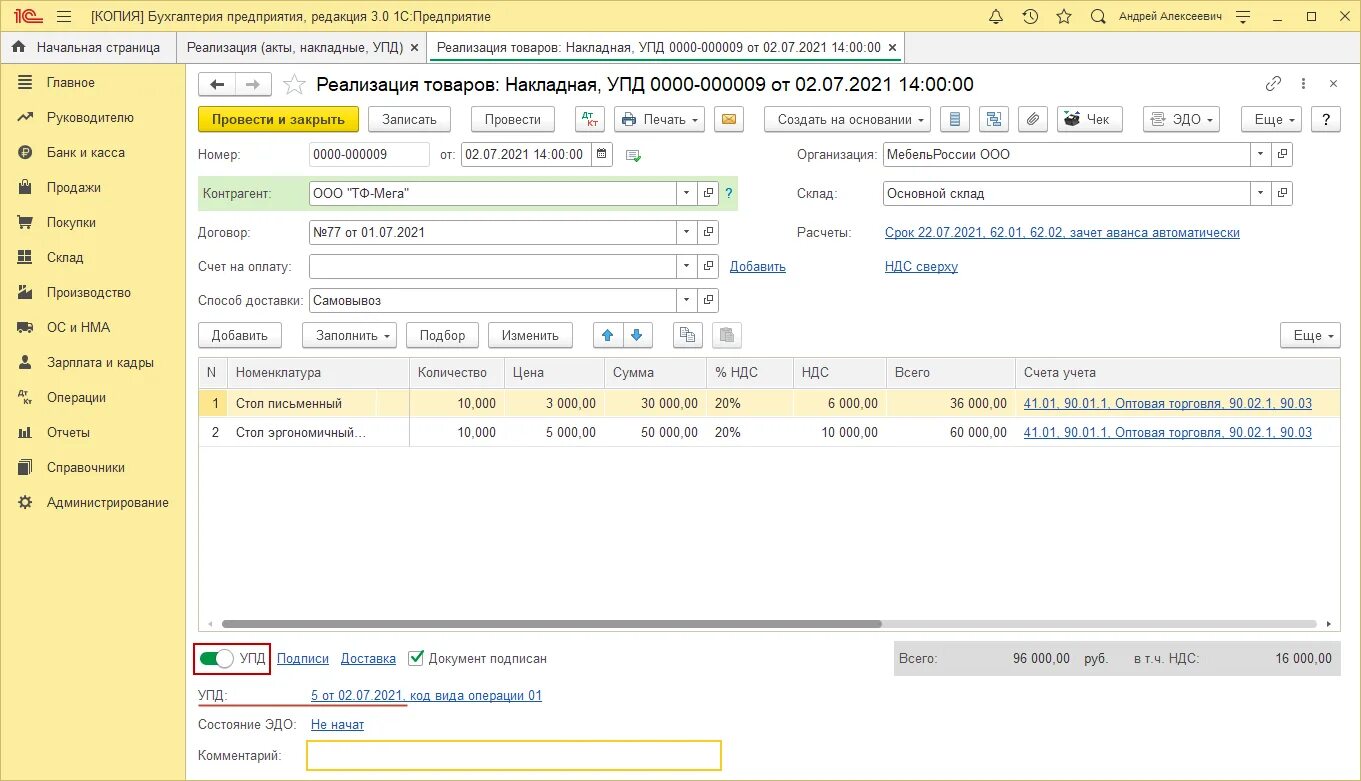
Task: Open document structure list icon
Action: point(955,119)
